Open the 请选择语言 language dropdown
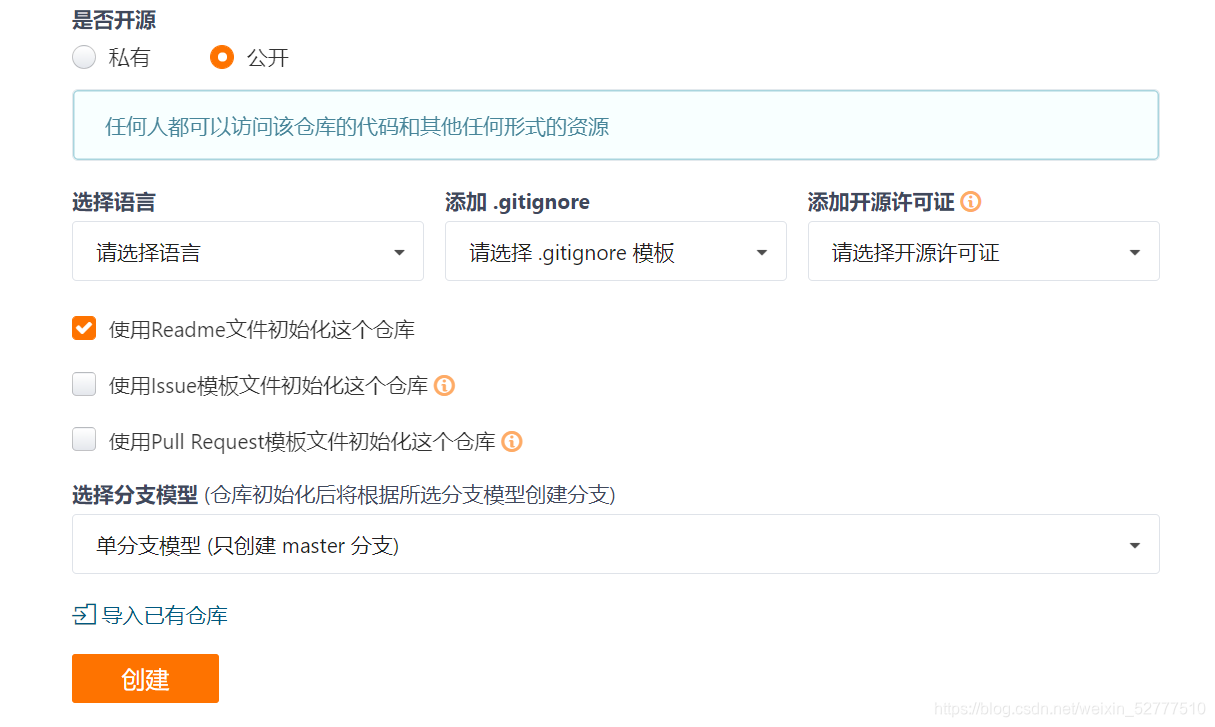This screenshot has height=727, width=1215. click(x=248, y=252)
